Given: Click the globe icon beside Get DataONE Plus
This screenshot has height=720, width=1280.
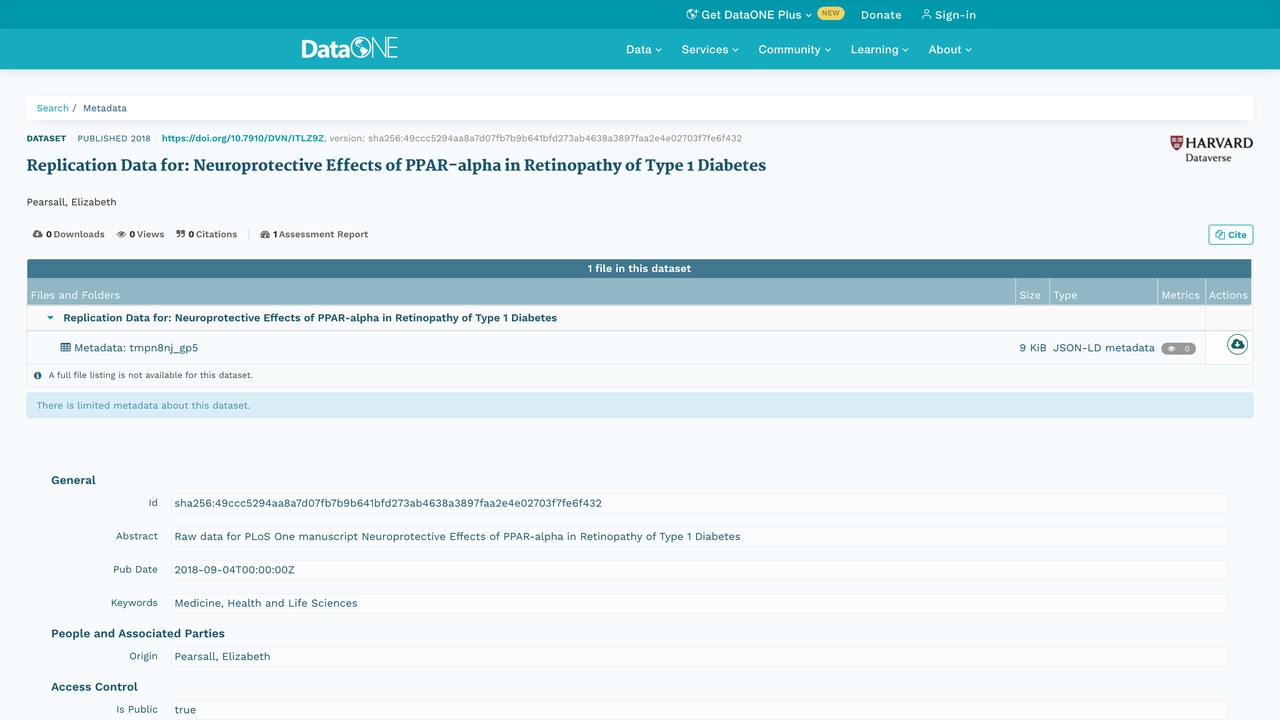Looking at the screenshot, I should tap(691, 14).
